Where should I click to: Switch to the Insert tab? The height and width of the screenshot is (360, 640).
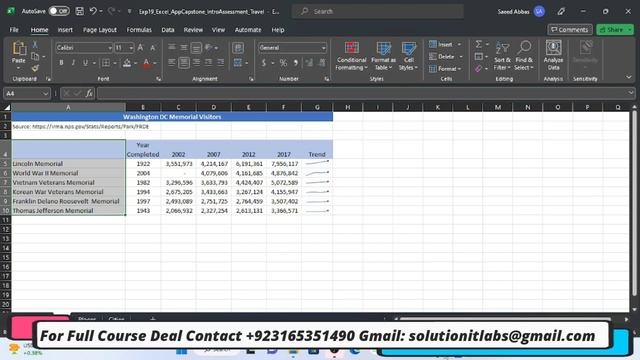[x=65, y=30]
